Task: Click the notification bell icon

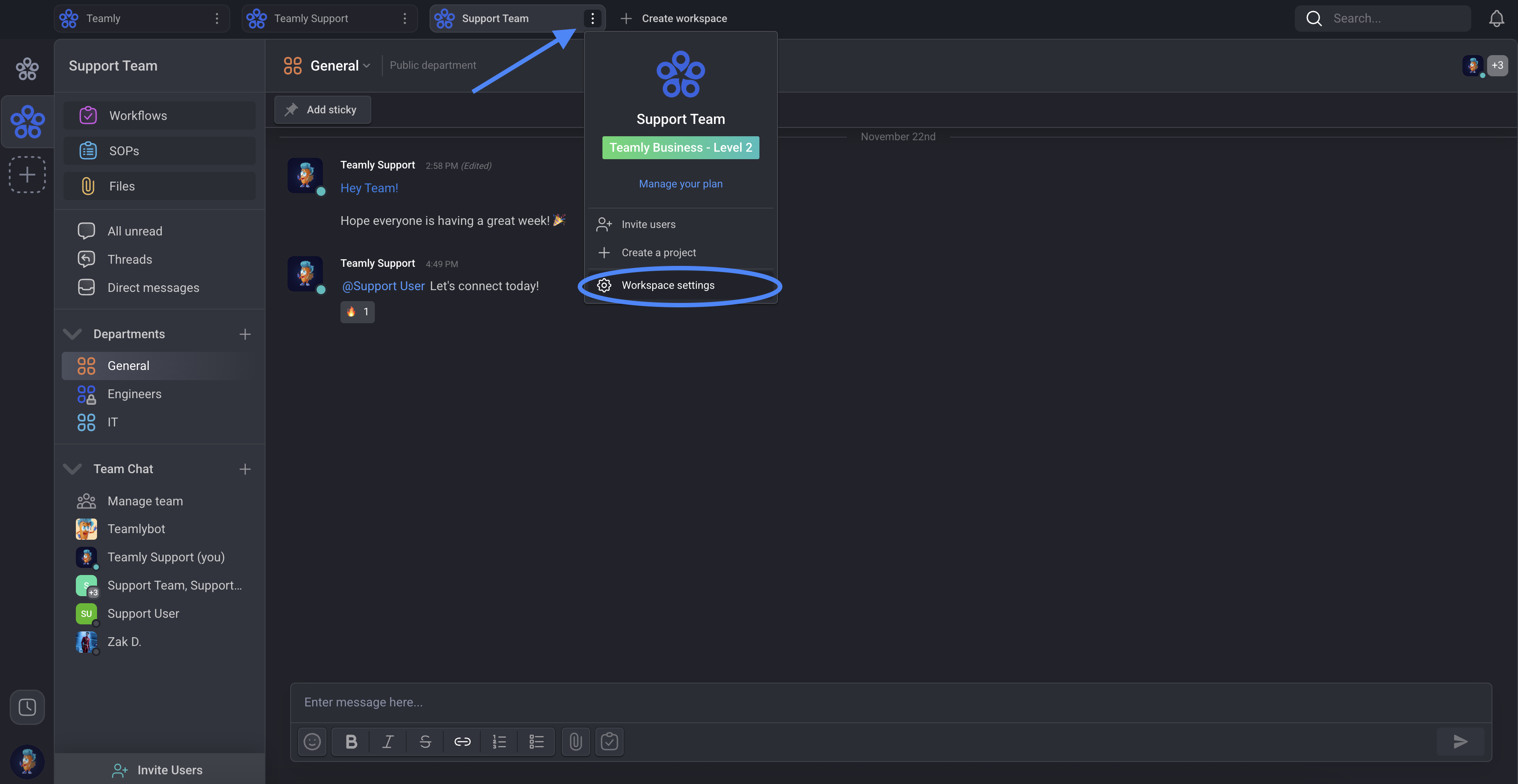Action: click(x=1496, y=19)
